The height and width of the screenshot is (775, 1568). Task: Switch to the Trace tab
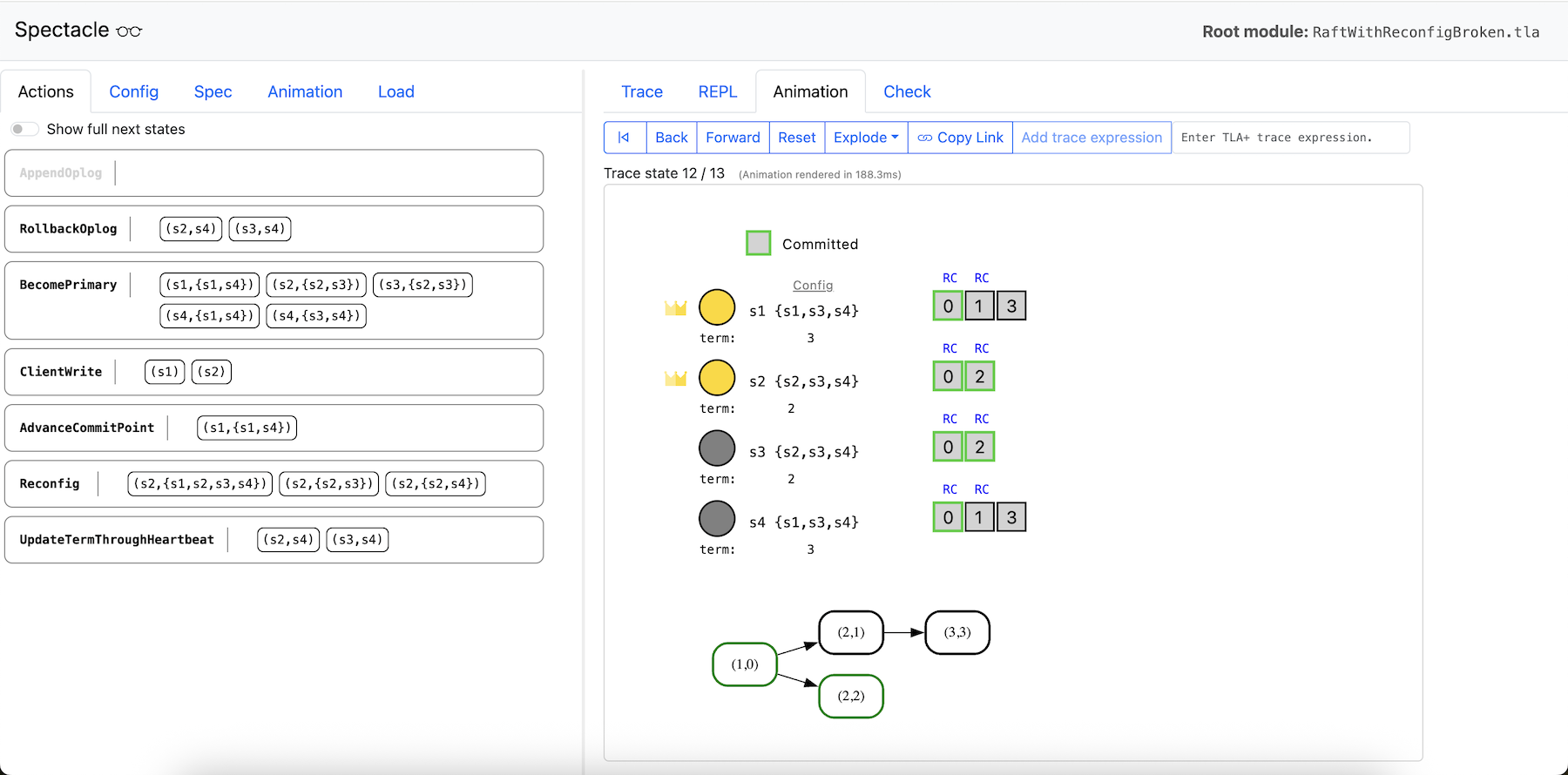(642, 91)
